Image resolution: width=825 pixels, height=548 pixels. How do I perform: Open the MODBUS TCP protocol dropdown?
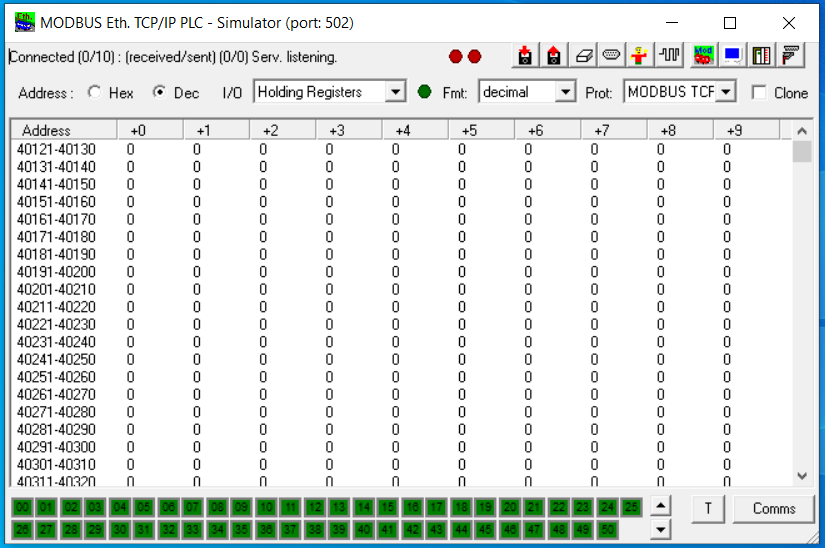(x=726, y=92)
